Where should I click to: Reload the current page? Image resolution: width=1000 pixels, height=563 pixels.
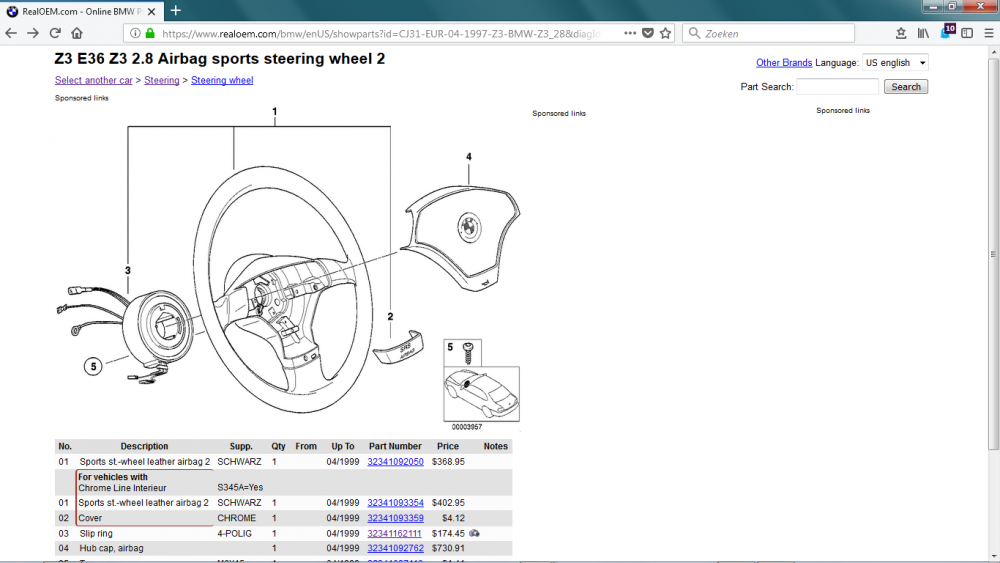click(x=55, y=33)
